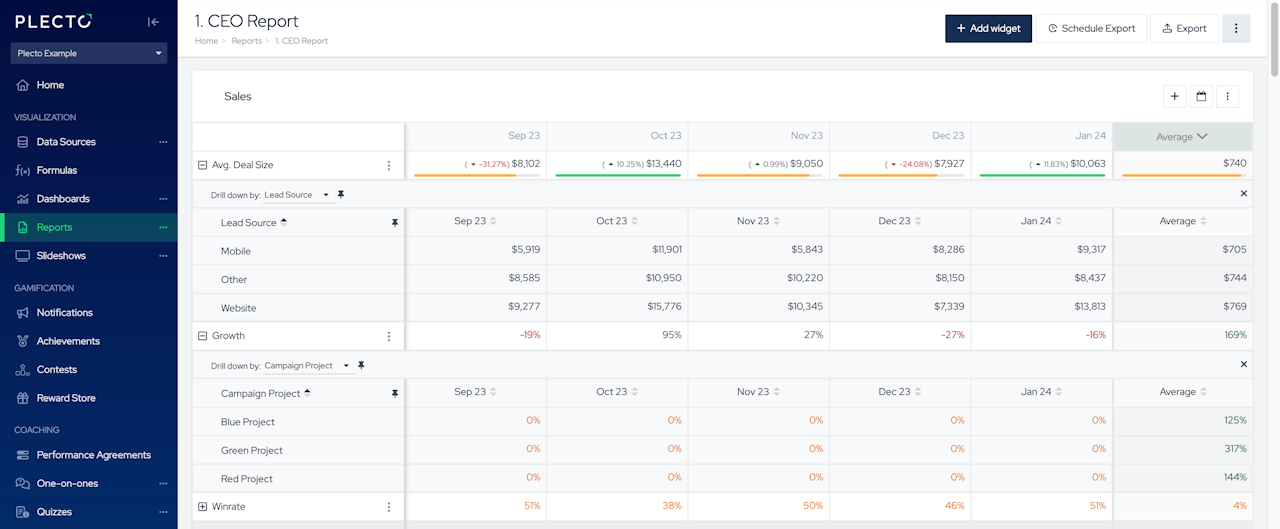
Task: Collapse the sidebar with the arrow icon
Action: pyautogui.click(x=153, y=22)
